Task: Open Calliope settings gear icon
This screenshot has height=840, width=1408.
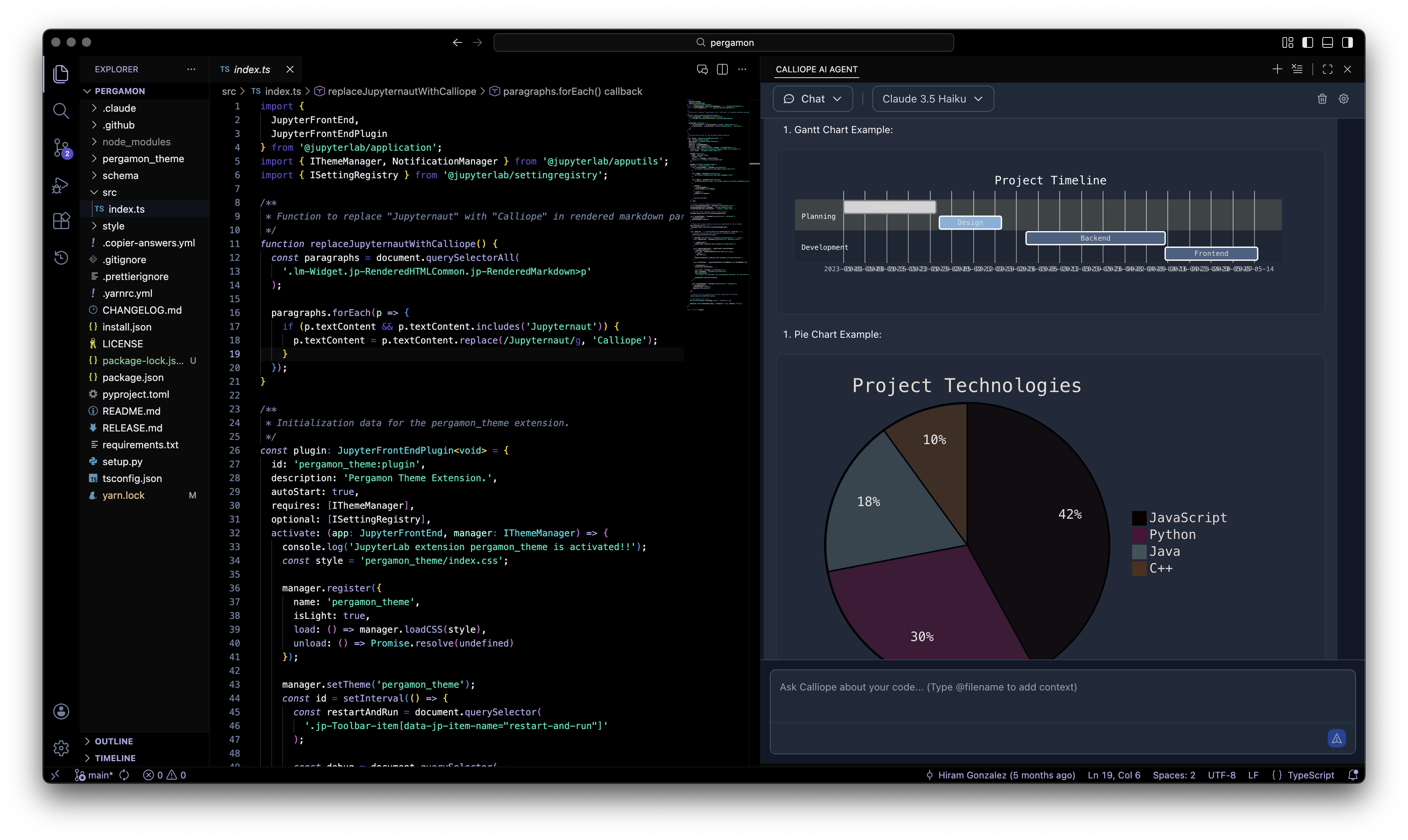Action: coord(1343,98)
